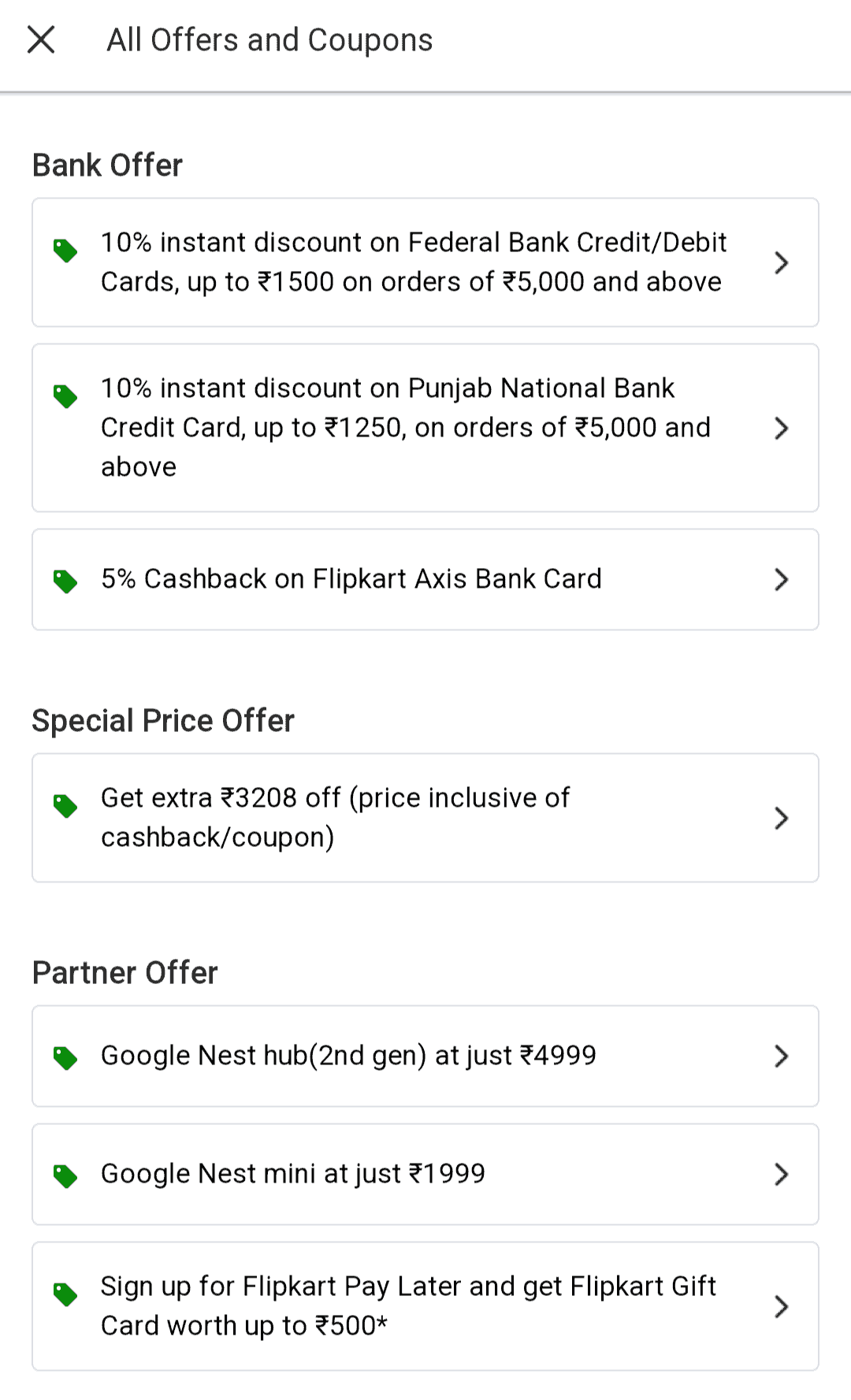Image resolution: width=851 pixels, height=1400 pixels.
Task: Expand Punjab National Bank offer via chevron
Action: click(781, 428)
